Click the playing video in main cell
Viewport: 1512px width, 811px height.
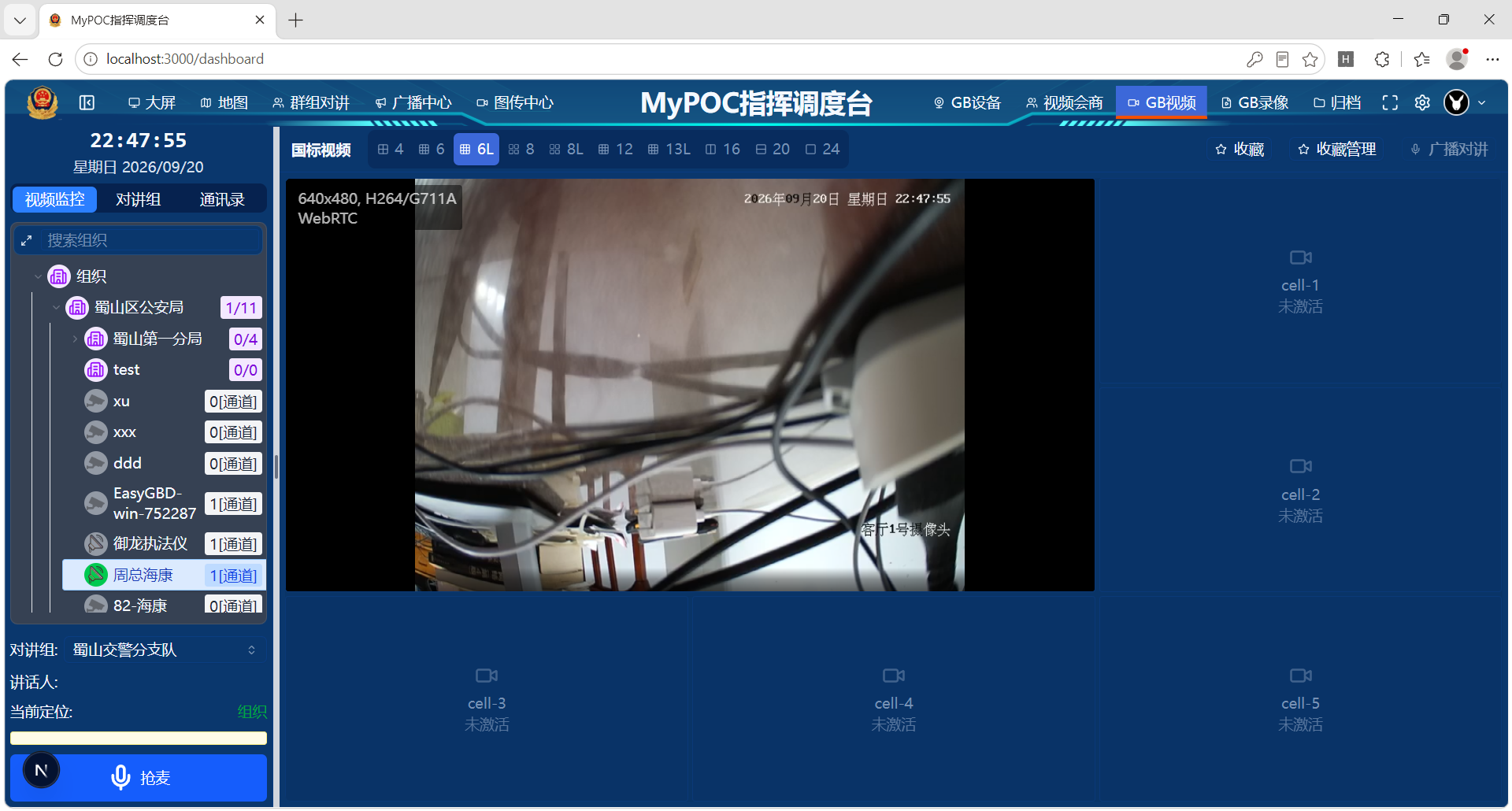click(690, 385)
